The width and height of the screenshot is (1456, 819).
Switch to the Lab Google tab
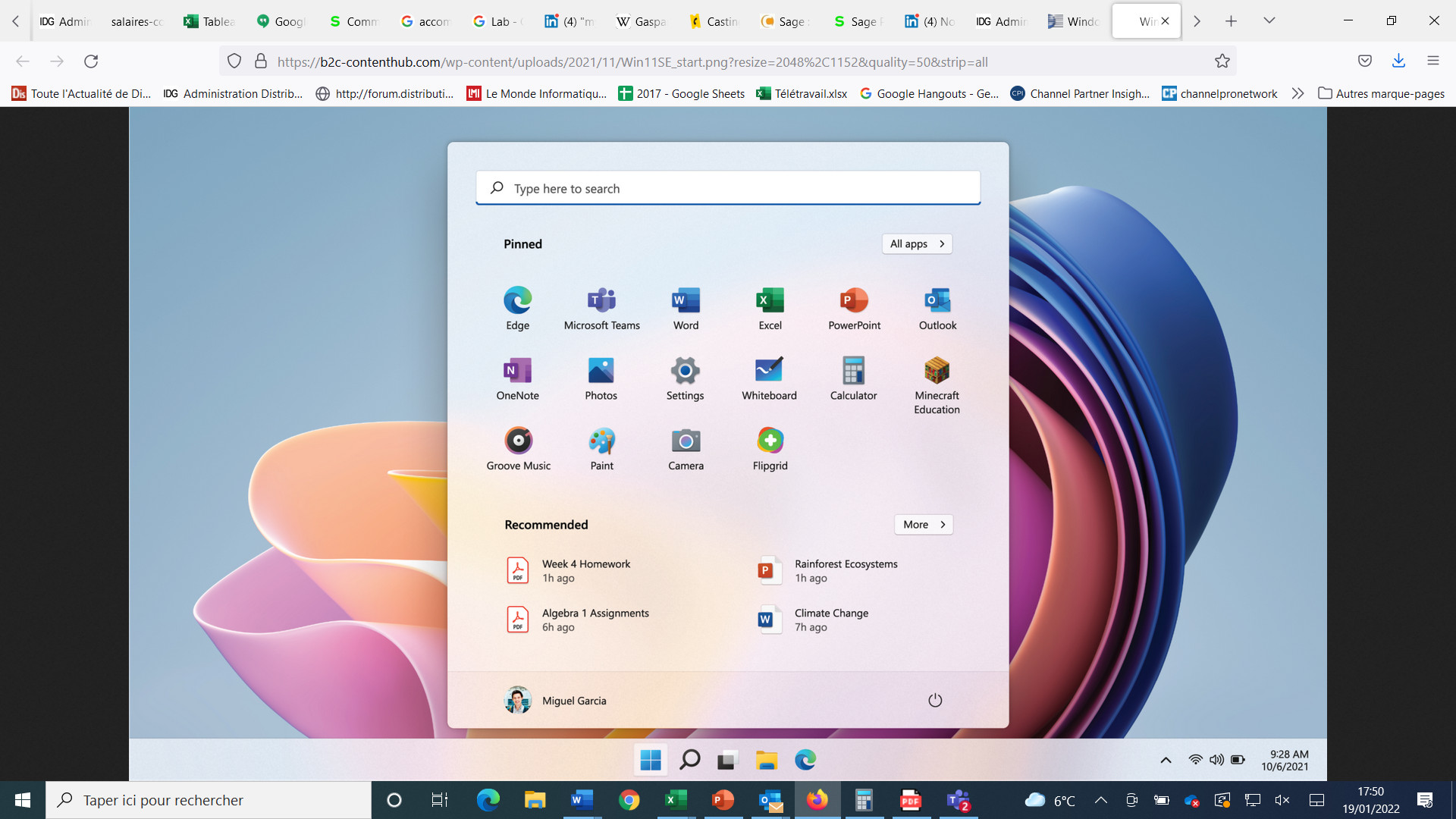click(x=497, y=21)
